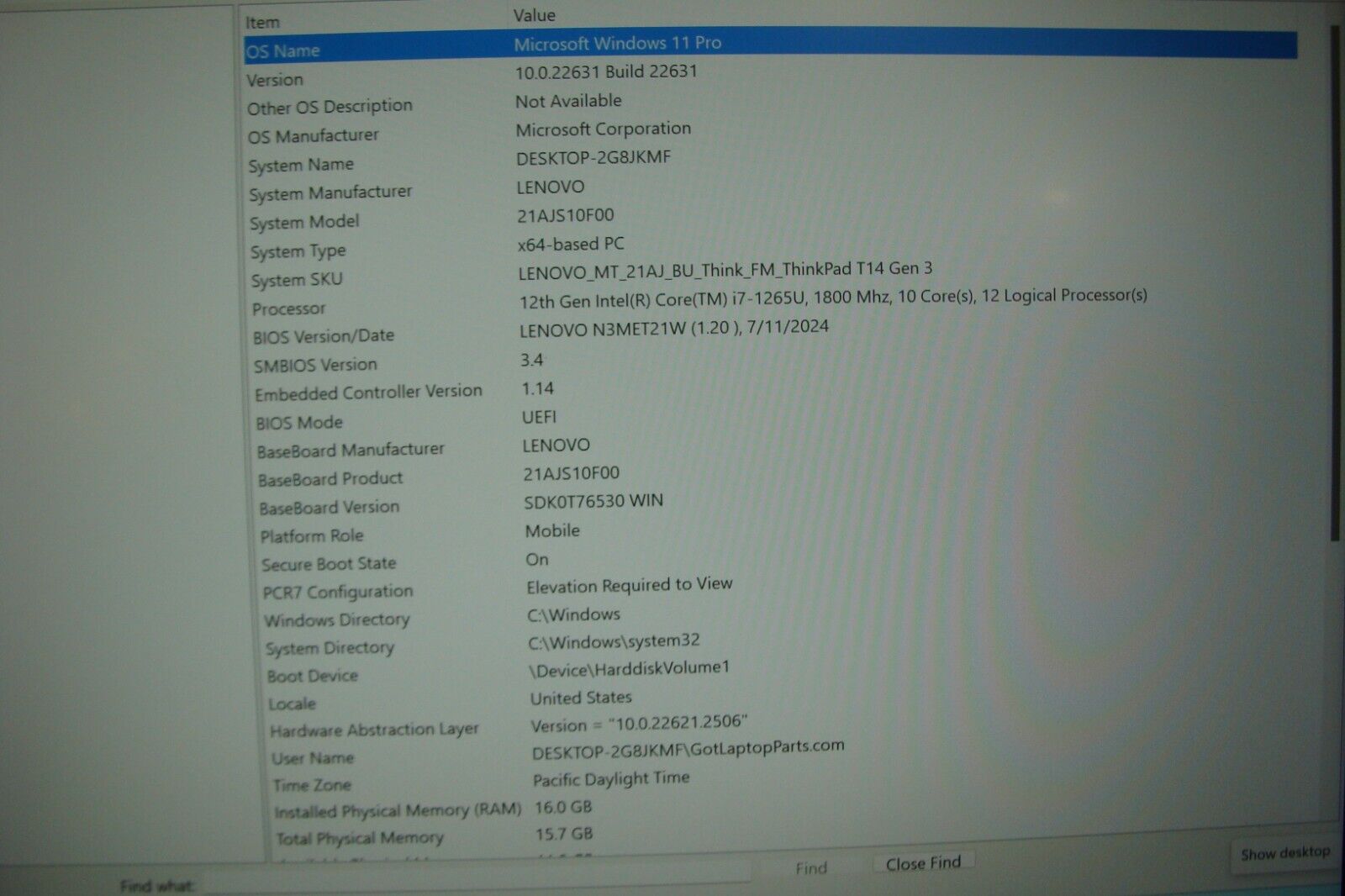Click the PCR7 Configuration row

pyautogui.click(x=338, y=593)
